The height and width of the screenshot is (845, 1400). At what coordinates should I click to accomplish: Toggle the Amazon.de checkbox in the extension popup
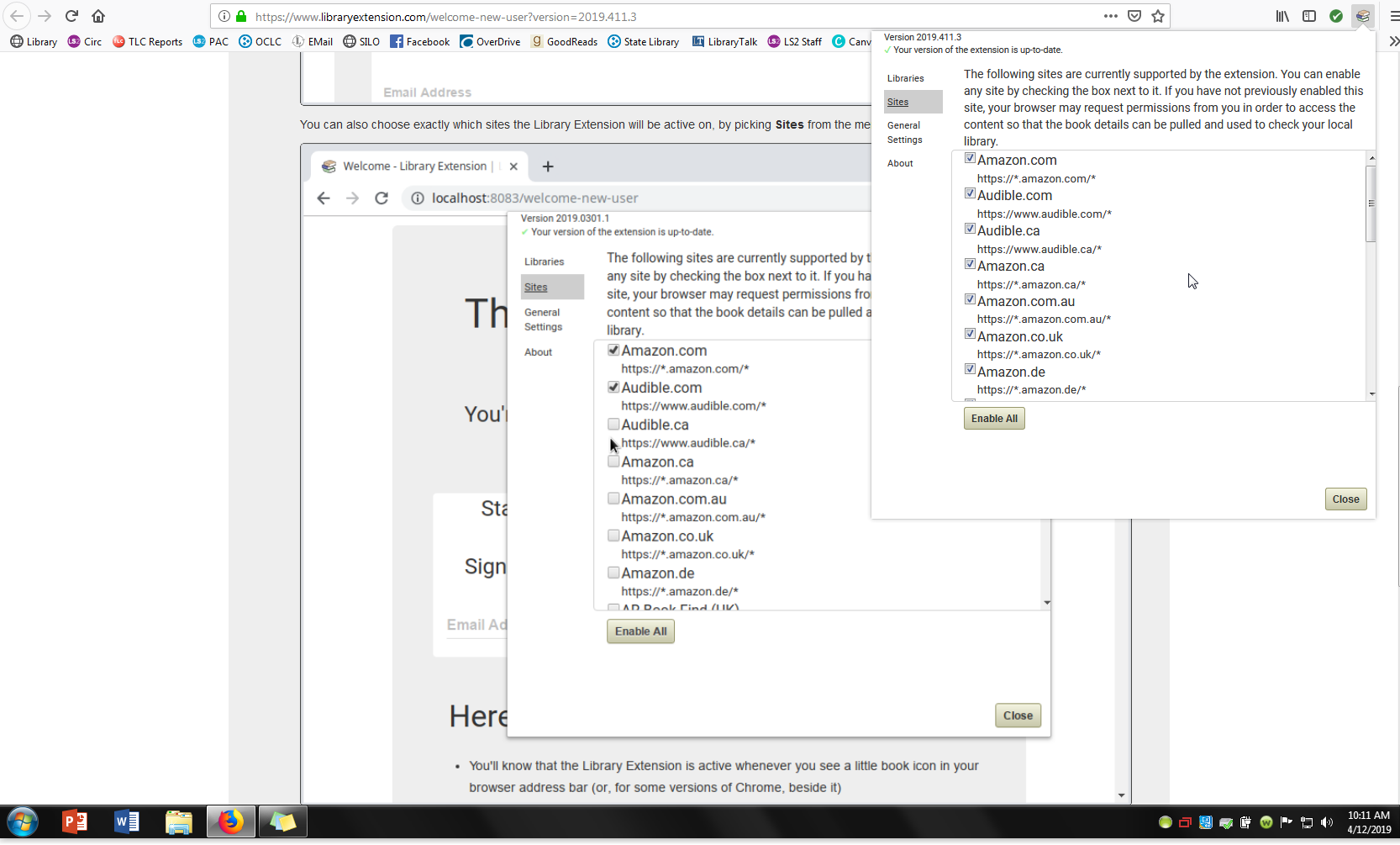coord(970,370)
